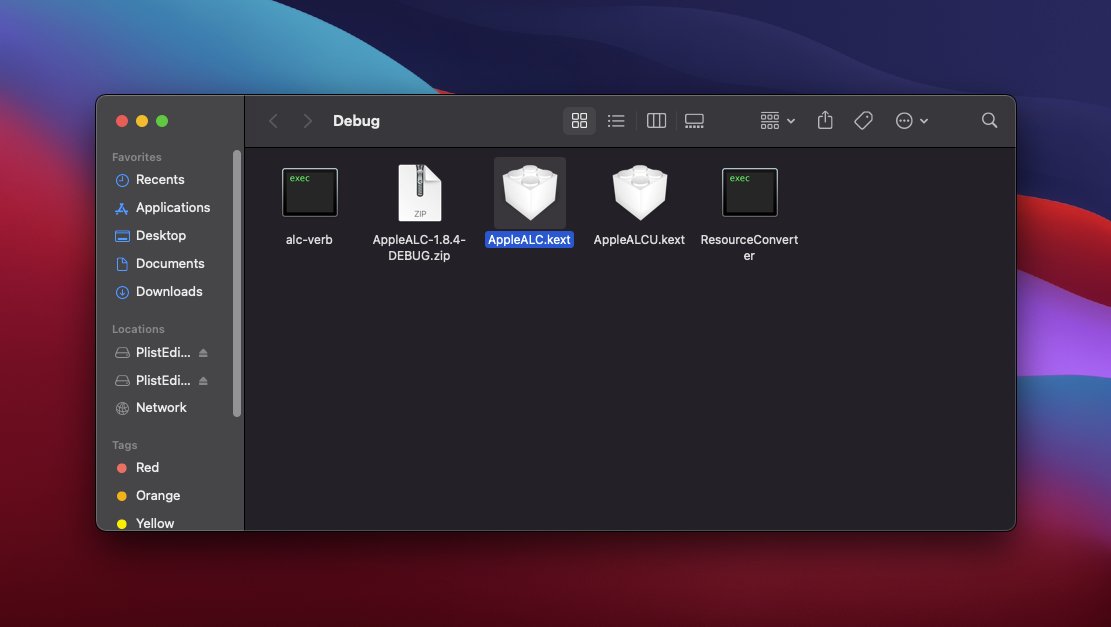This screenshot has height=627, width=1111.
Task: Open Documents in sidebar
Action: pyautogui.click(x=169, y=264)
